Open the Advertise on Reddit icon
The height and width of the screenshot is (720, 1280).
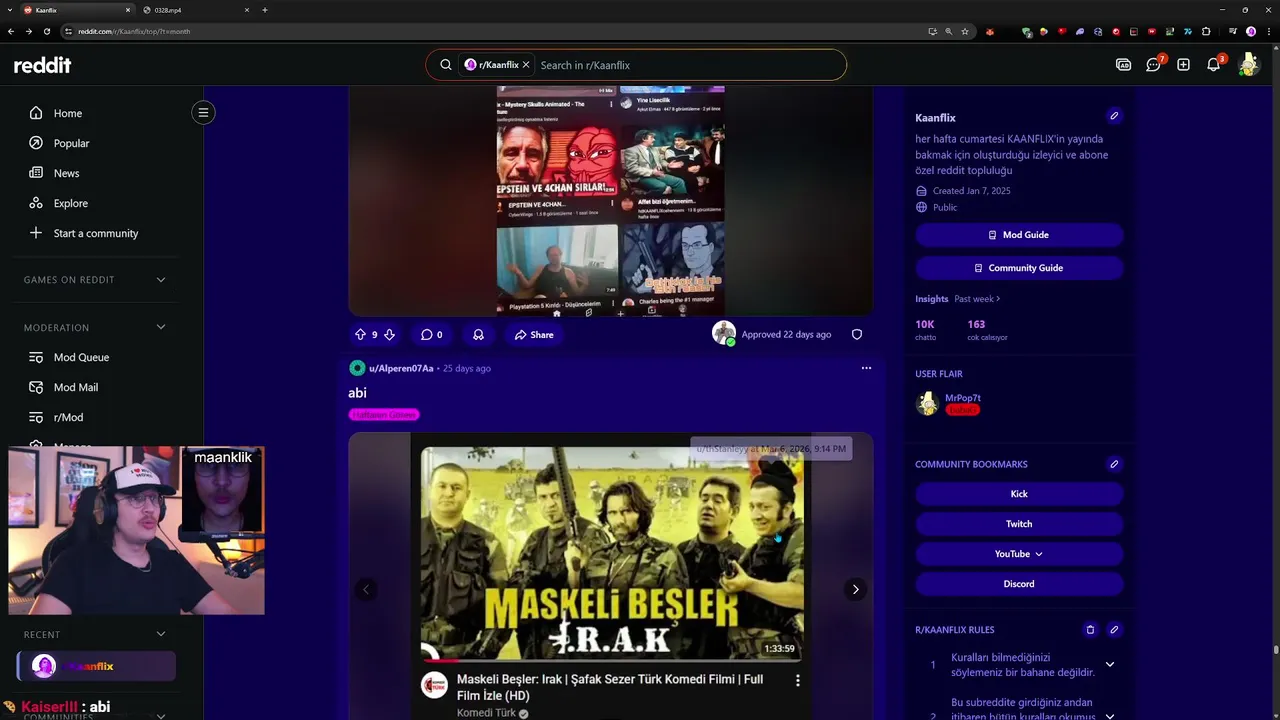pos(1123,65)
